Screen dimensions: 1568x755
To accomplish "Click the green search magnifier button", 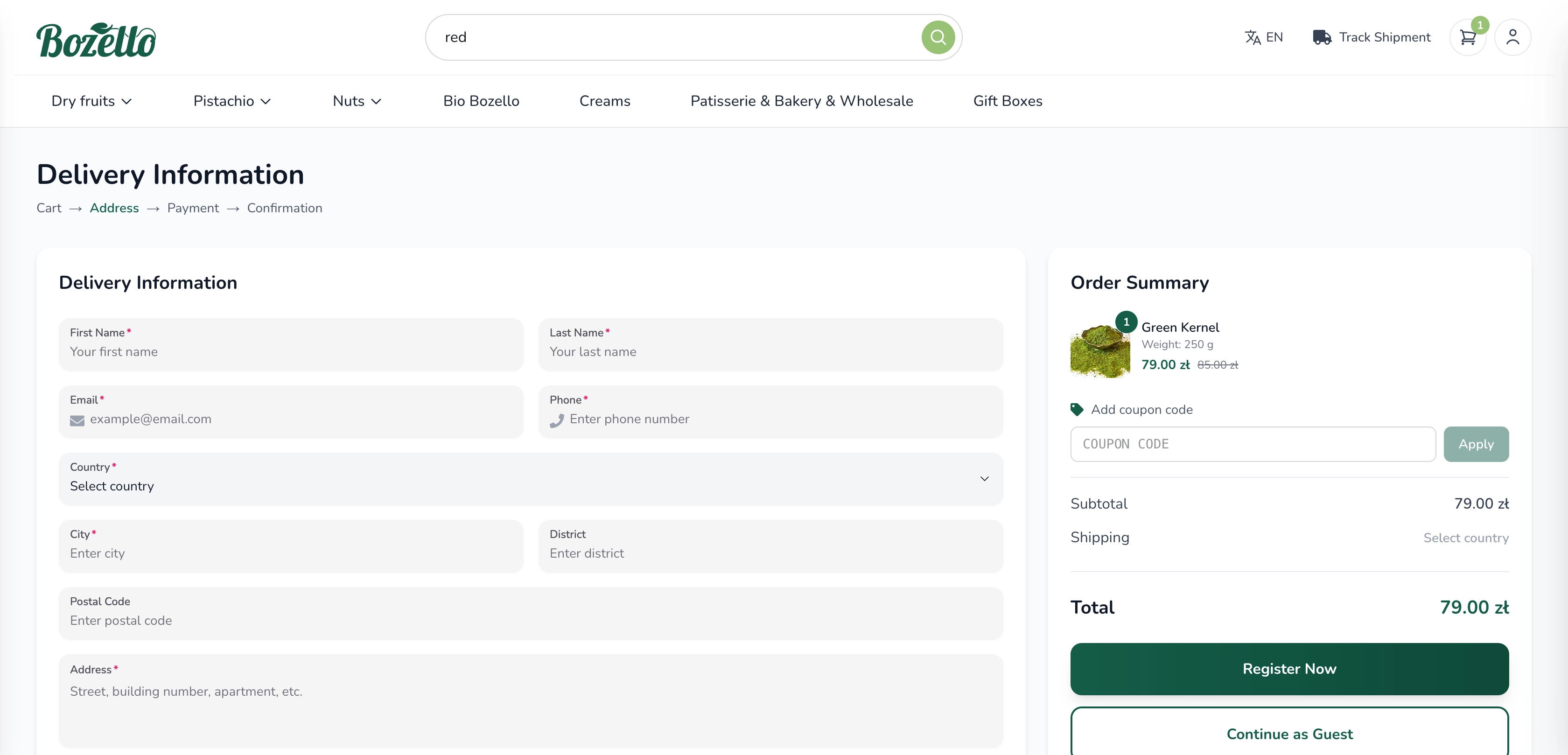I will click(x=938, y=38).
